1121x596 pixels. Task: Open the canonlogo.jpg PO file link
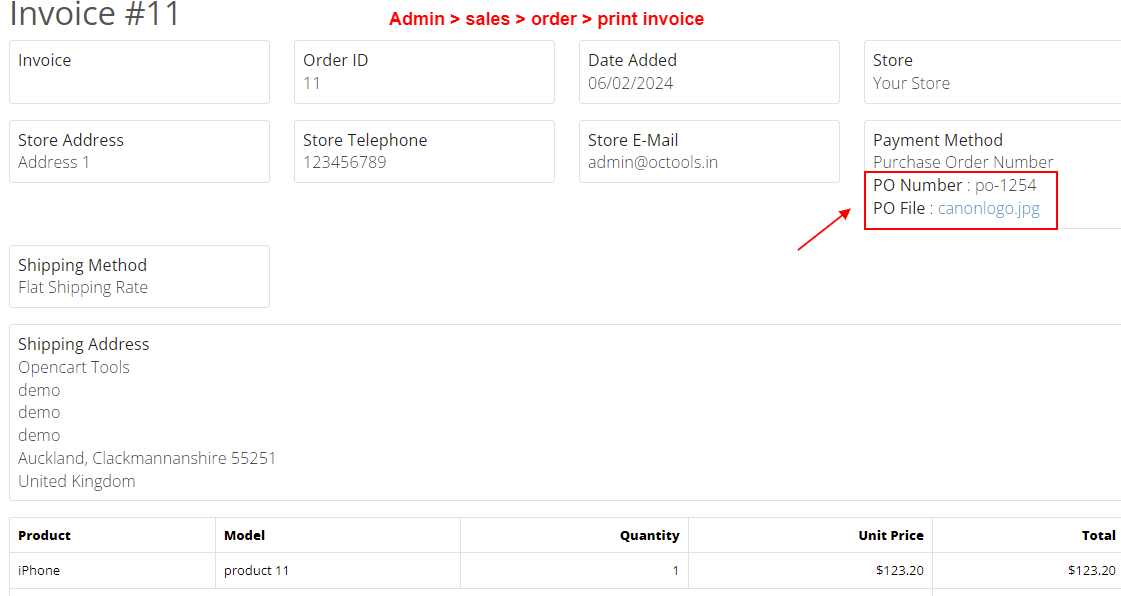989,209
